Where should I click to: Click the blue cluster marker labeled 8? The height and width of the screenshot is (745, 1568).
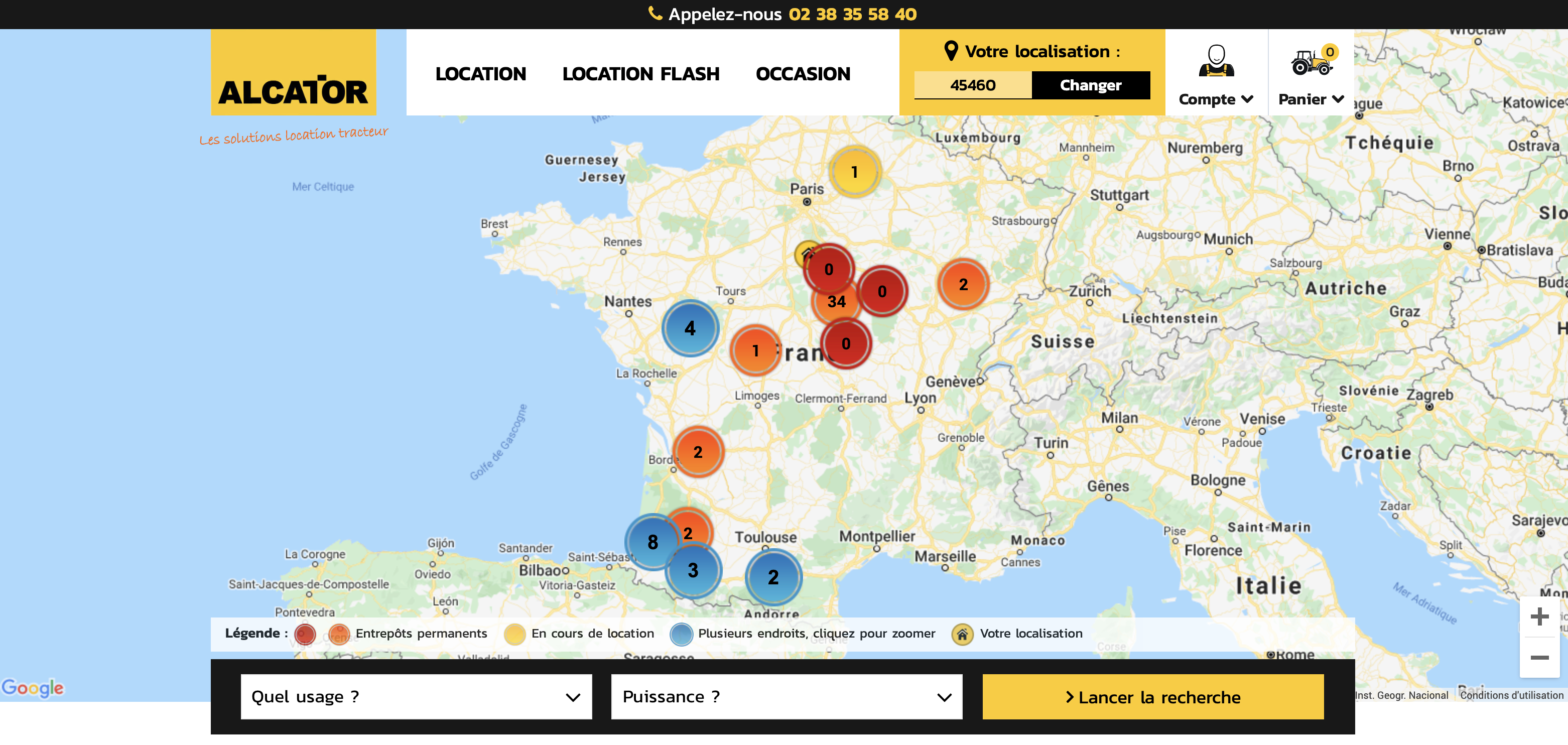[652, 542]
